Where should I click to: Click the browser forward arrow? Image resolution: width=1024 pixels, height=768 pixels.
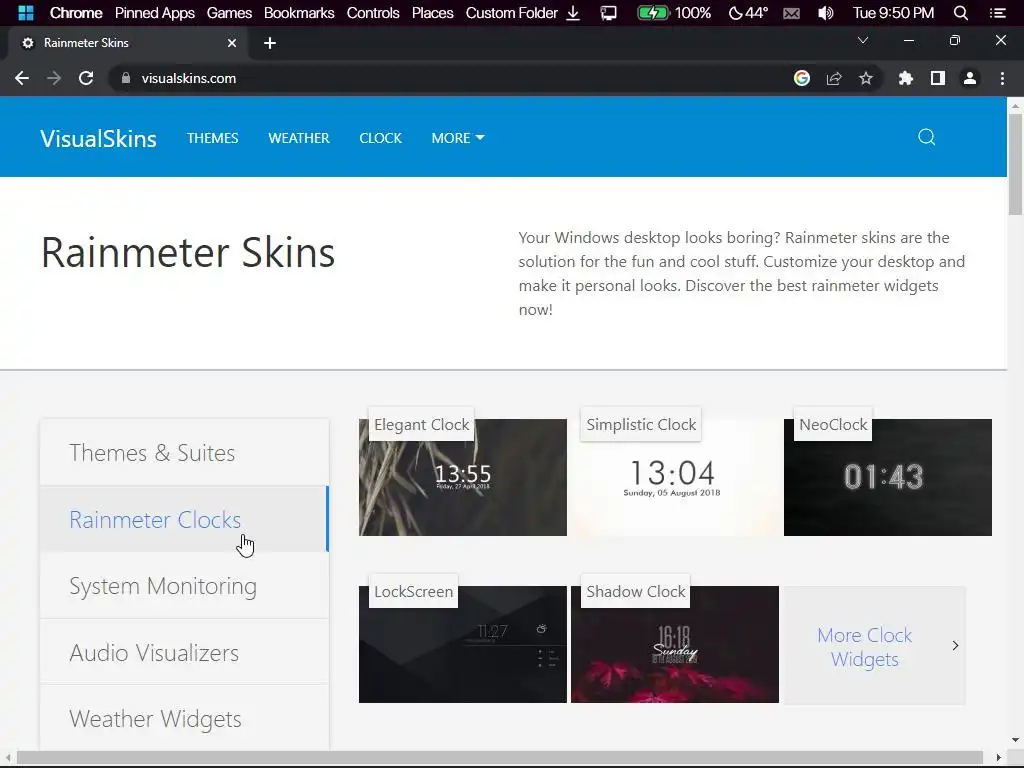(54, 78)
